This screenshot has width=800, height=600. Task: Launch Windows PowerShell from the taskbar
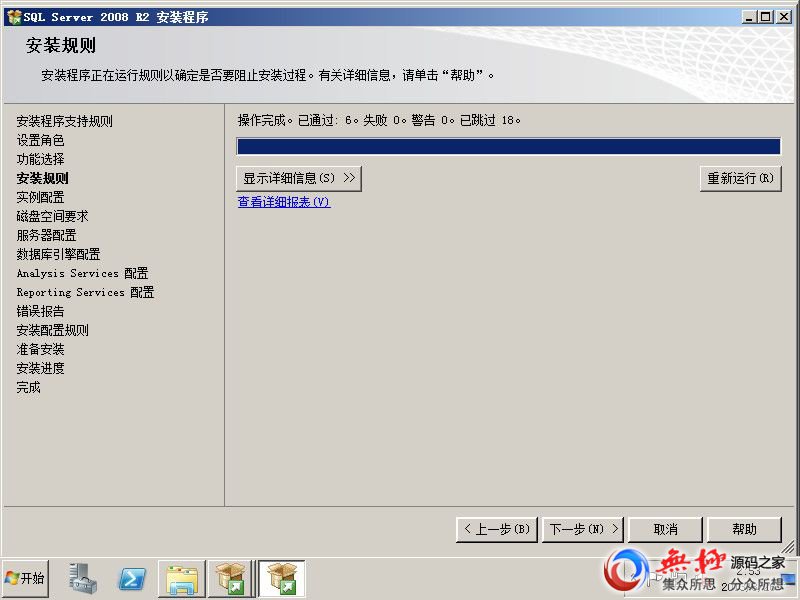(x=132, y=579)
